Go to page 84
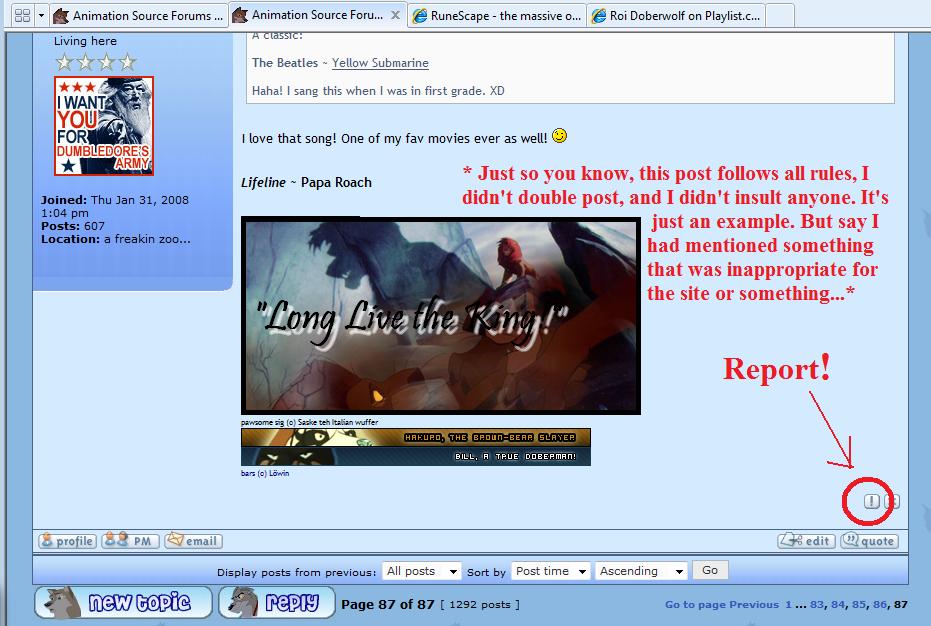 click(838, 605)
